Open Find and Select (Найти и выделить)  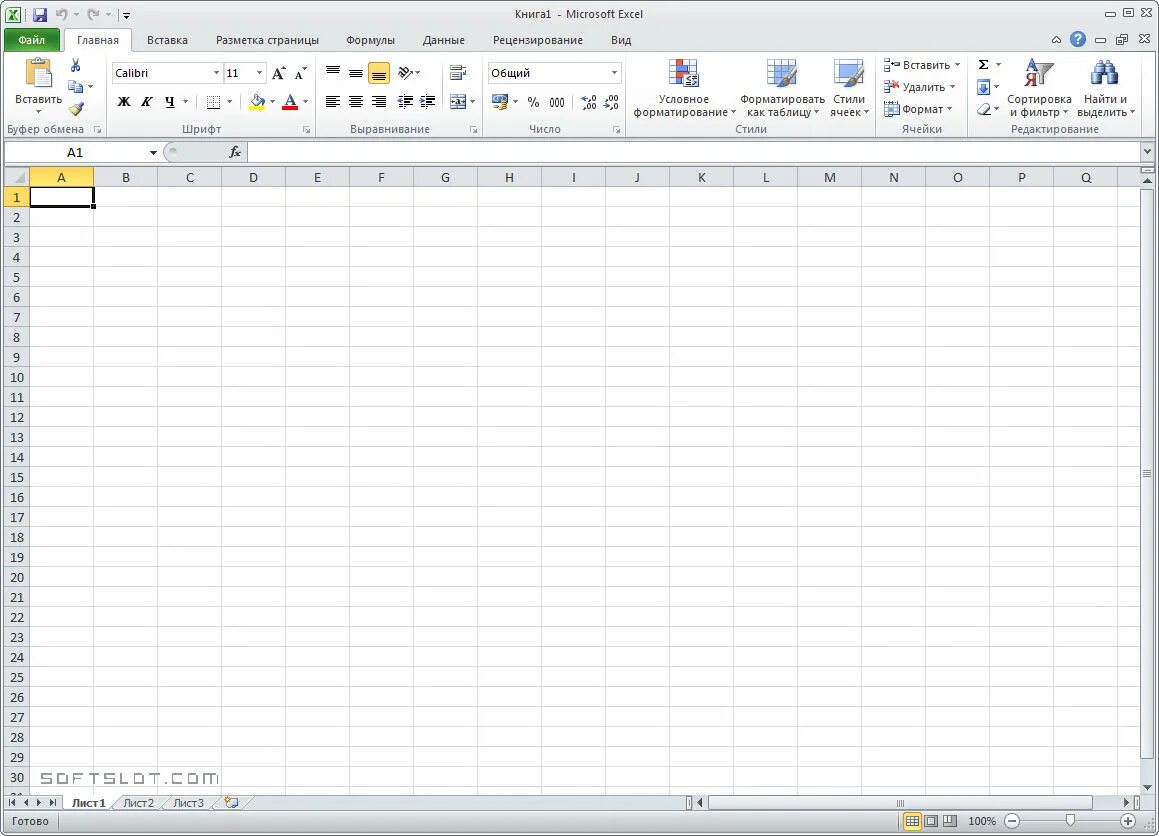(x=1105, y=89)
